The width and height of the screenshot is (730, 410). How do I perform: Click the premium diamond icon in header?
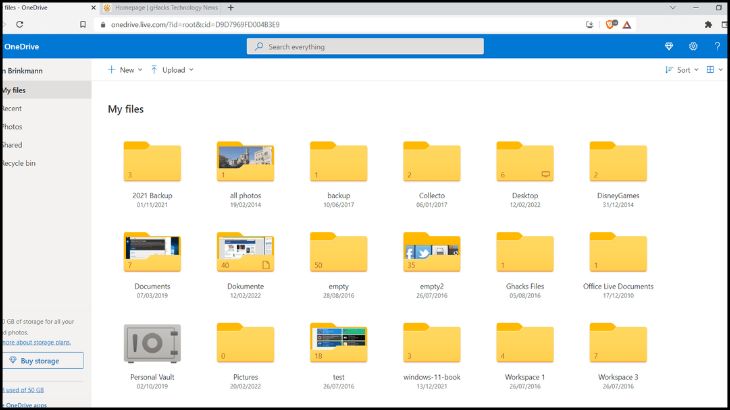pyautogui.click(x=669, y=46)
